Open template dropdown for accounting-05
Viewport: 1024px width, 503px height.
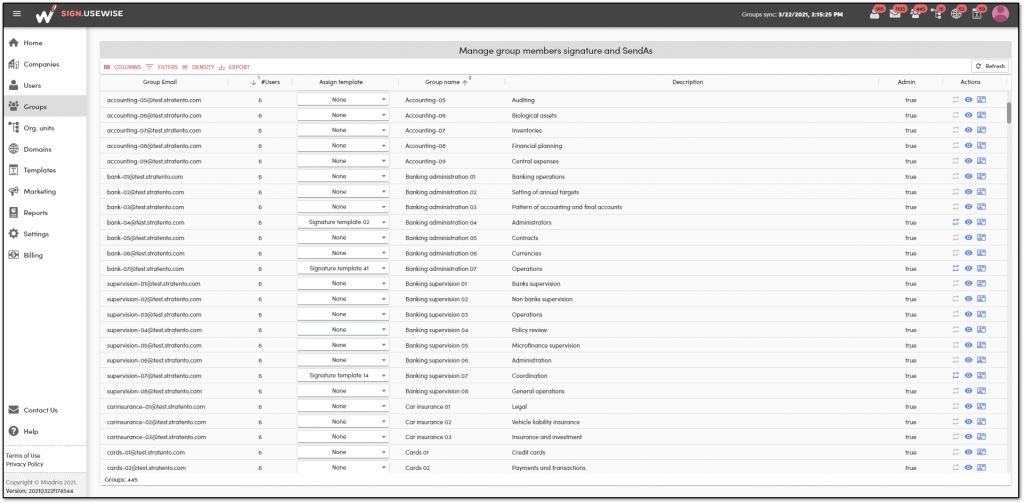tap(343, 100)
